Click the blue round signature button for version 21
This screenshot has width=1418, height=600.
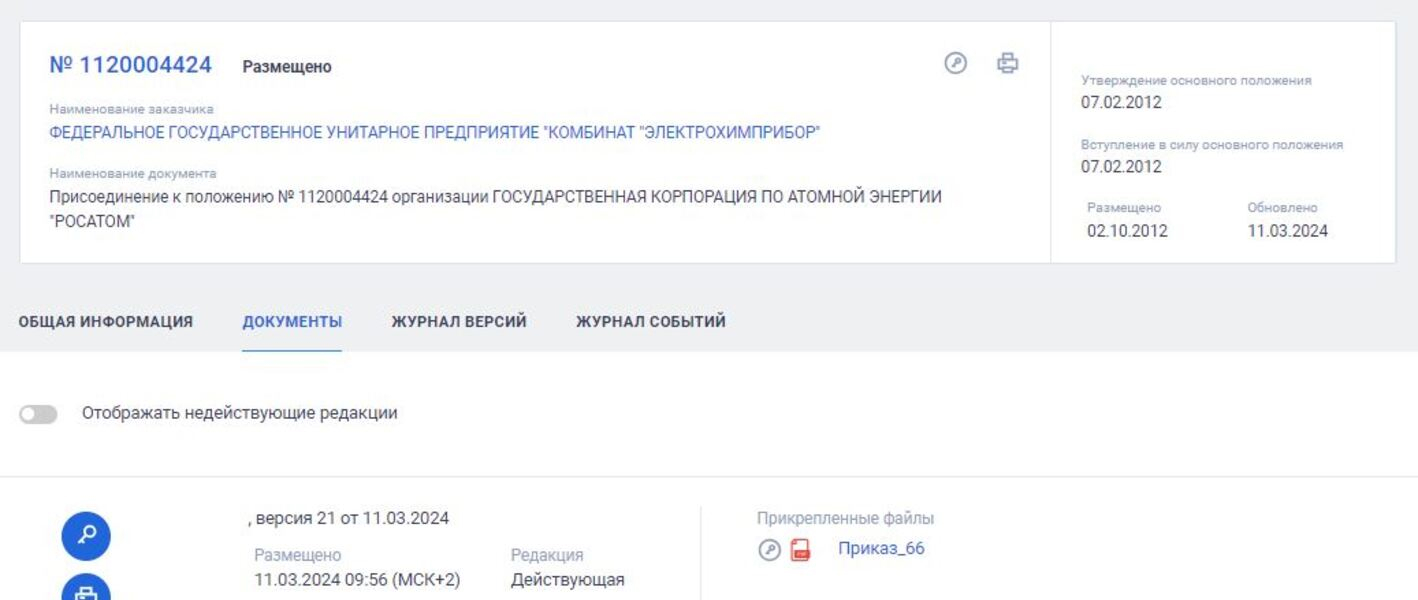click(86, 537)
